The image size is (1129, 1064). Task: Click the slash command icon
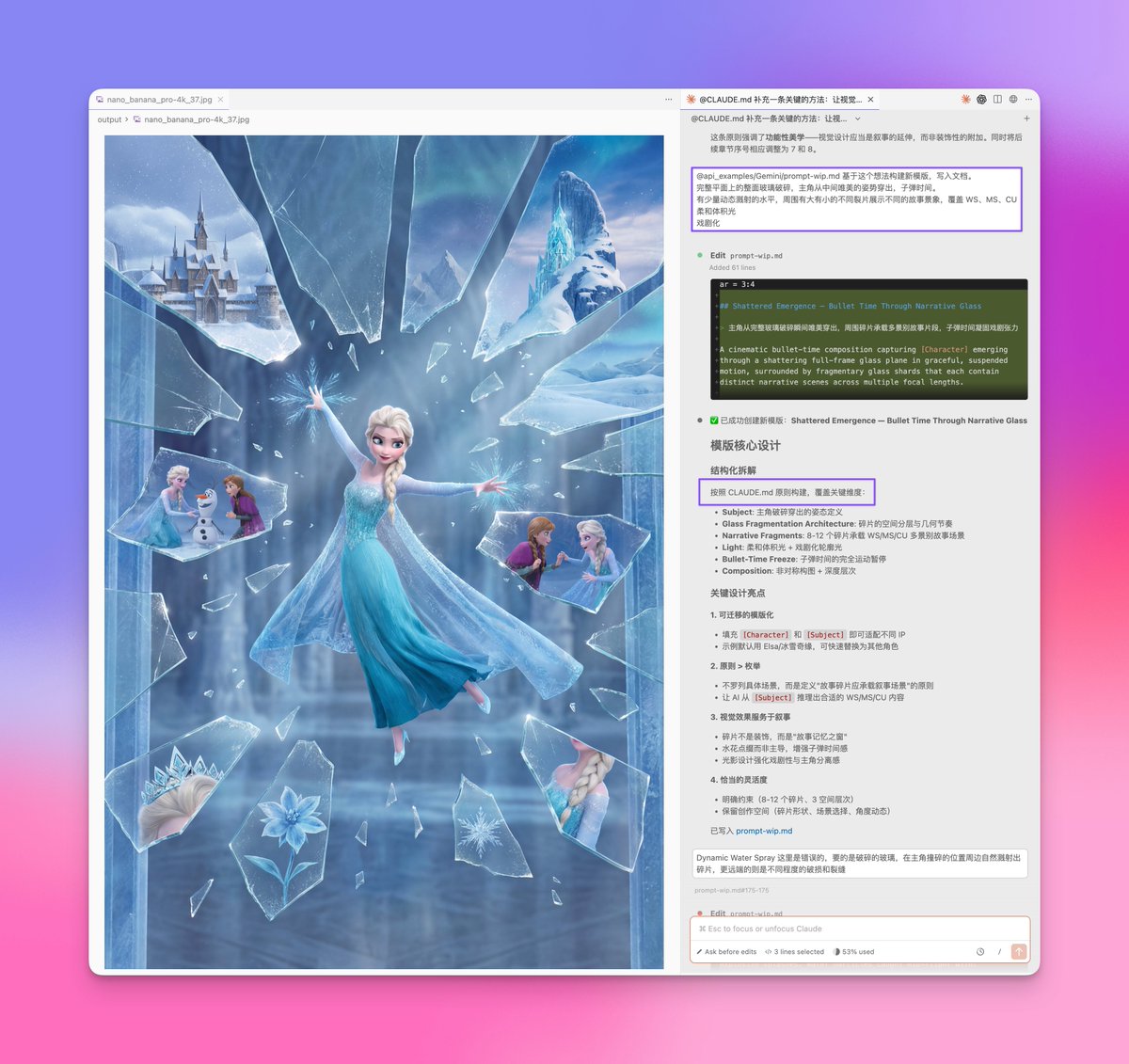click(x=999, y=952)
